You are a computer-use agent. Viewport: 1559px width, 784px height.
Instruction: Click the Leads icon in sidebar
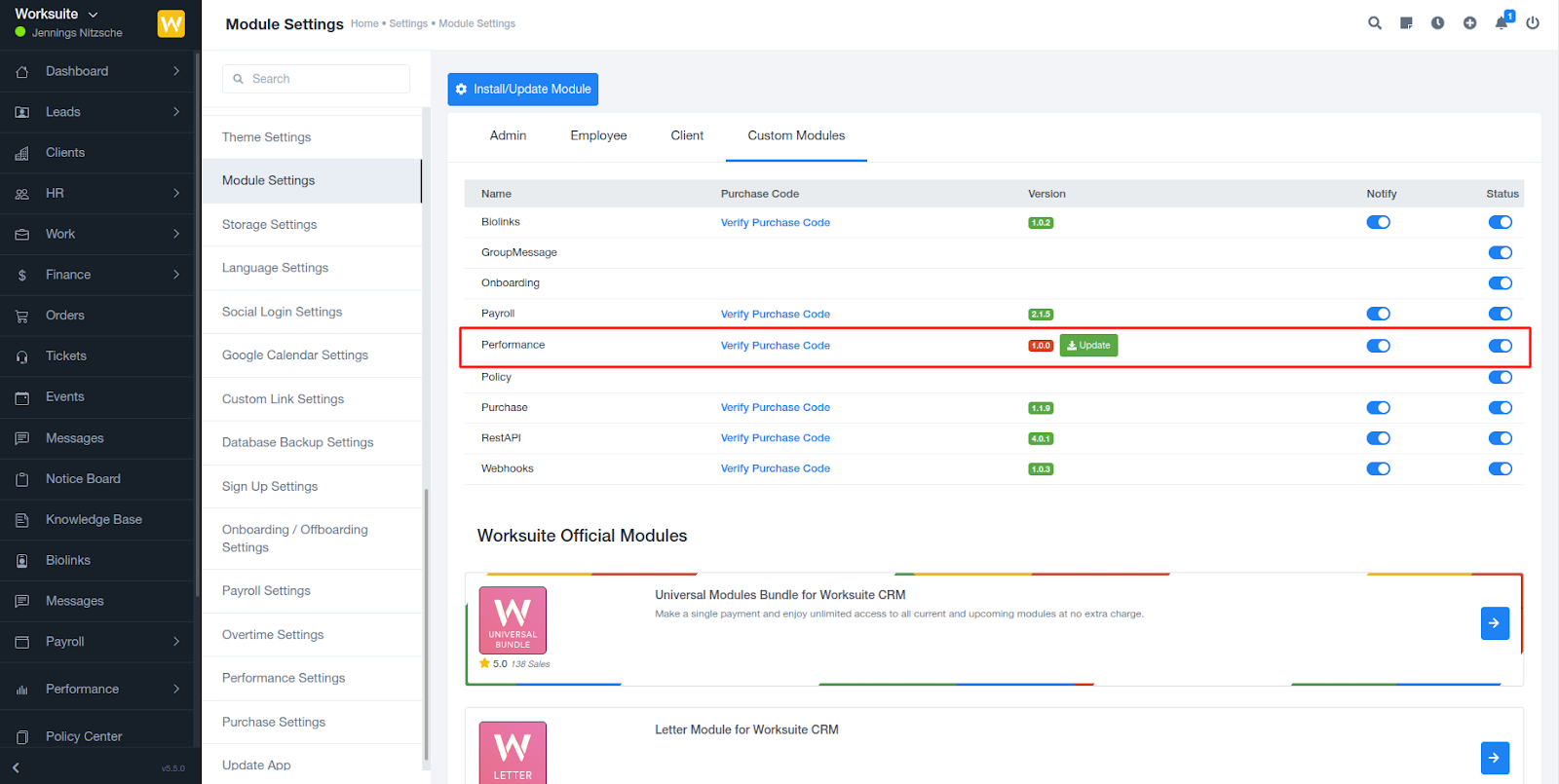tap(21, 113)
